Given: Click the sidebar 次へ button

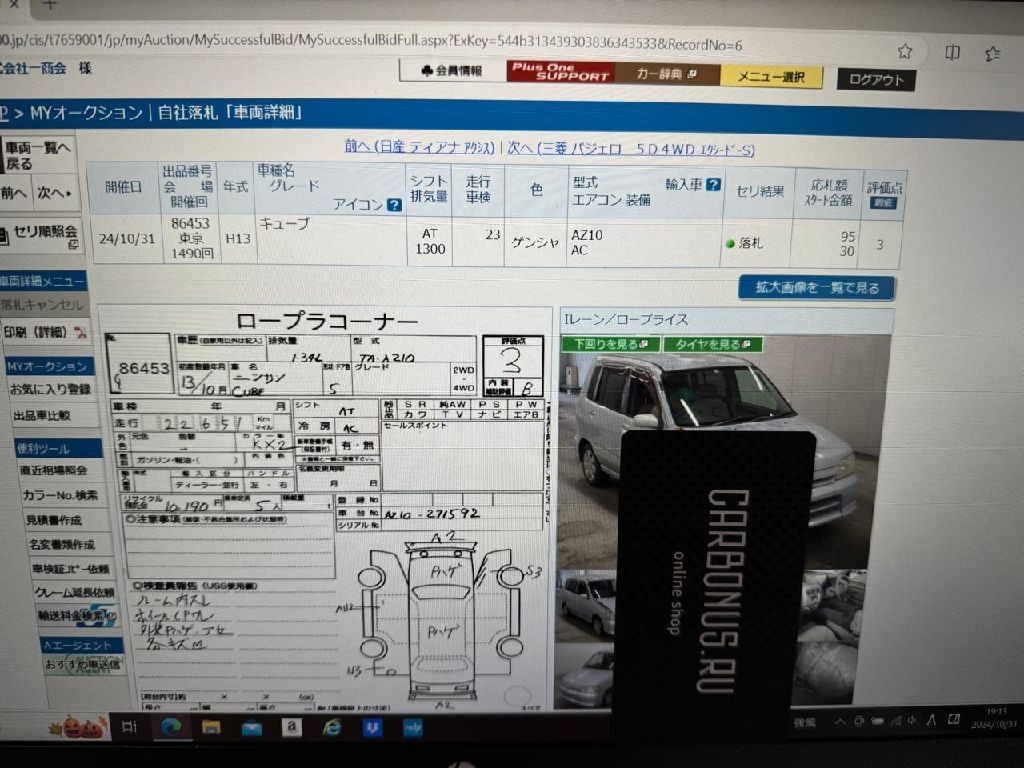Looking at the screenshot, I should tap(55, 193).
